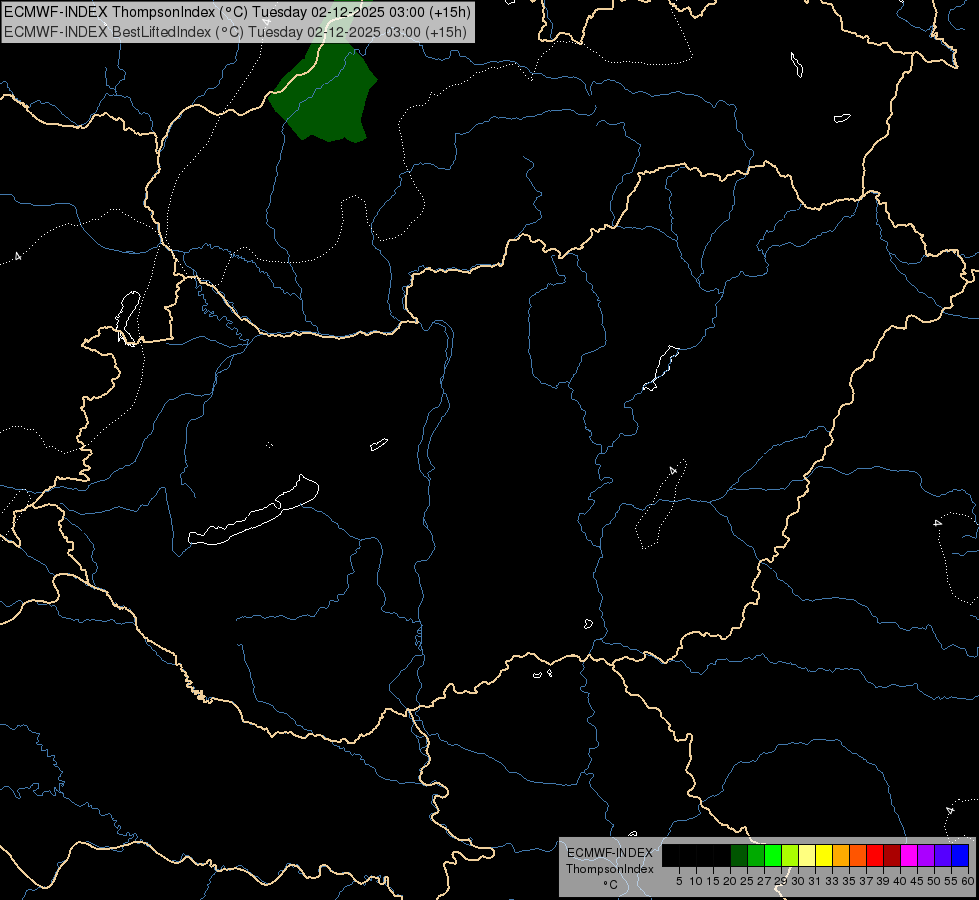Click the legend scale value 55
The width and height of the screenshot is (979, 900).
click(951, 881)
